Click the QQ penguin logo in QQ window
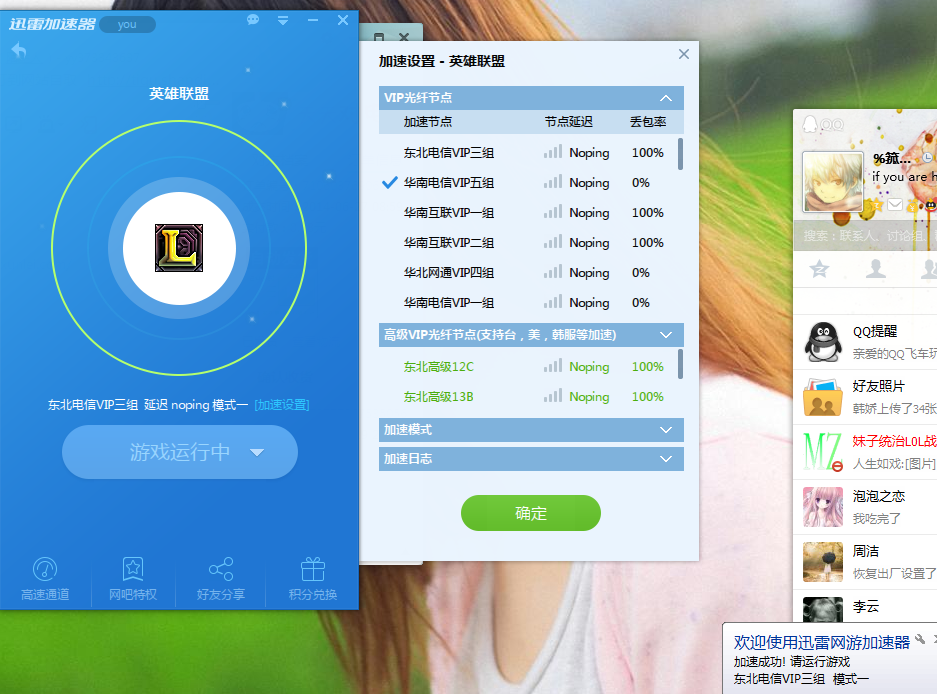Screen dimensions: 937x694 tap(810, 124)
